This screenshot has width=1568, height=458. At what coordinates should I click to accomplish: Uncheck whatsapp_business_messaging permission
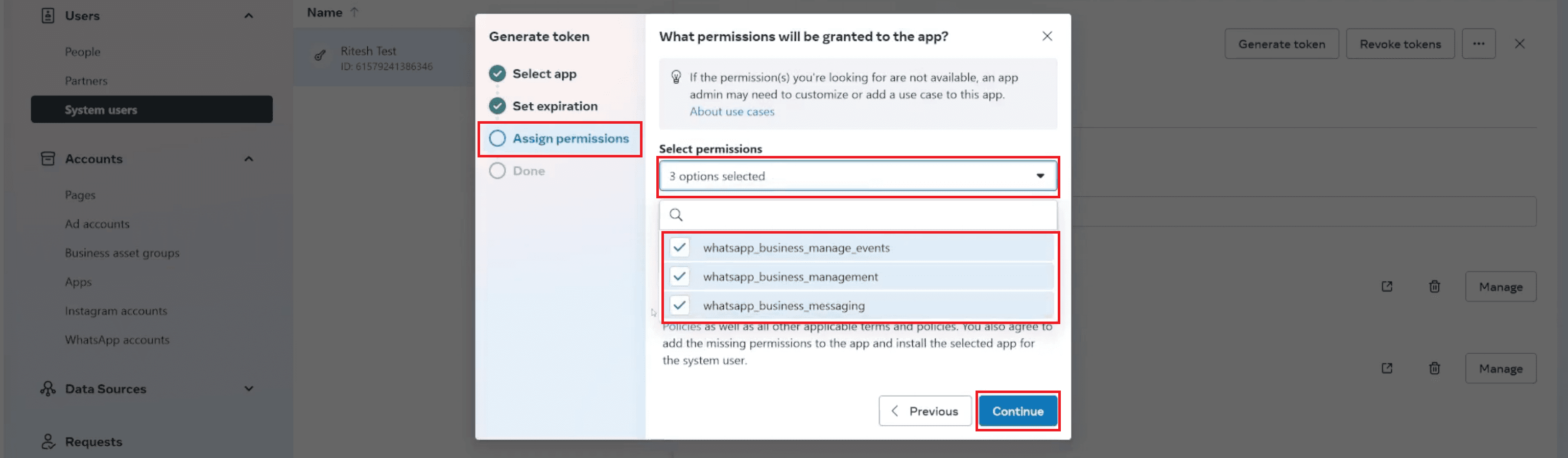(x=680, y=305)
